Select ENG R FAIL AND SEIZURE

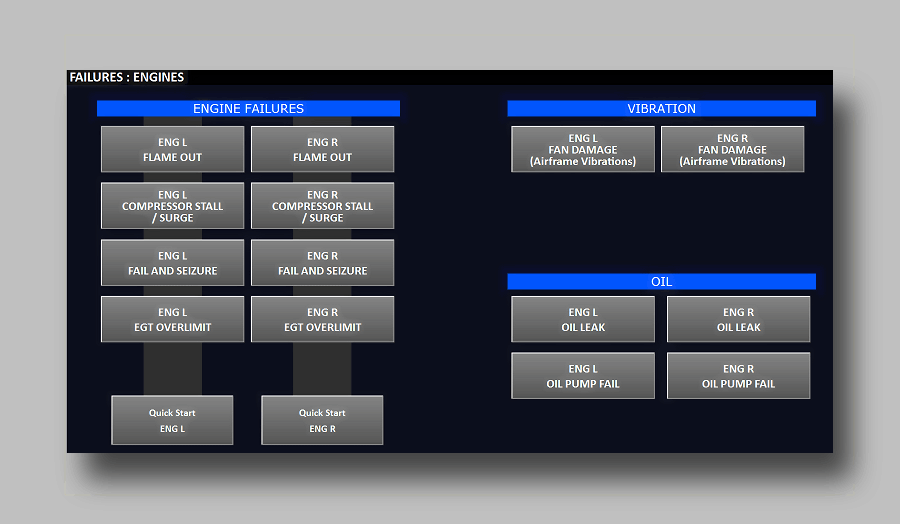322,263
